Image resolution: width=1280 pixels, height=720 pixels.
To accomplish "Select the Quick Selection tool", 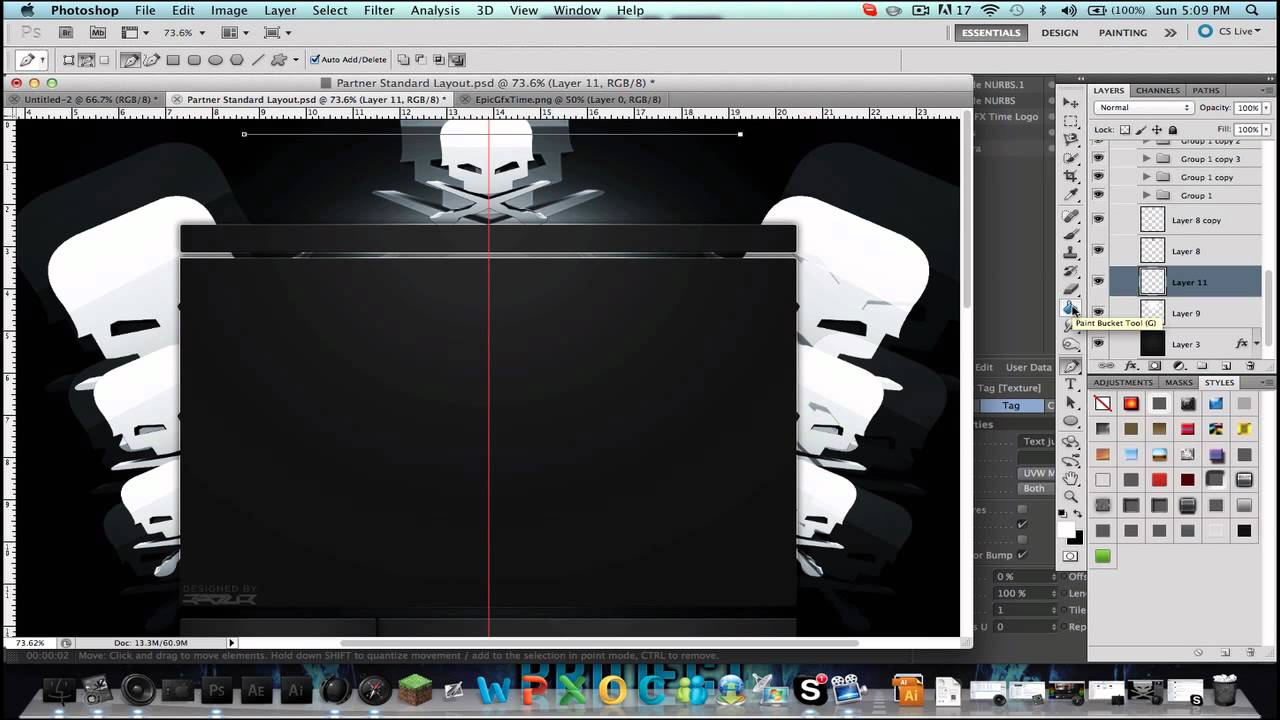I will coord(1071,157).
